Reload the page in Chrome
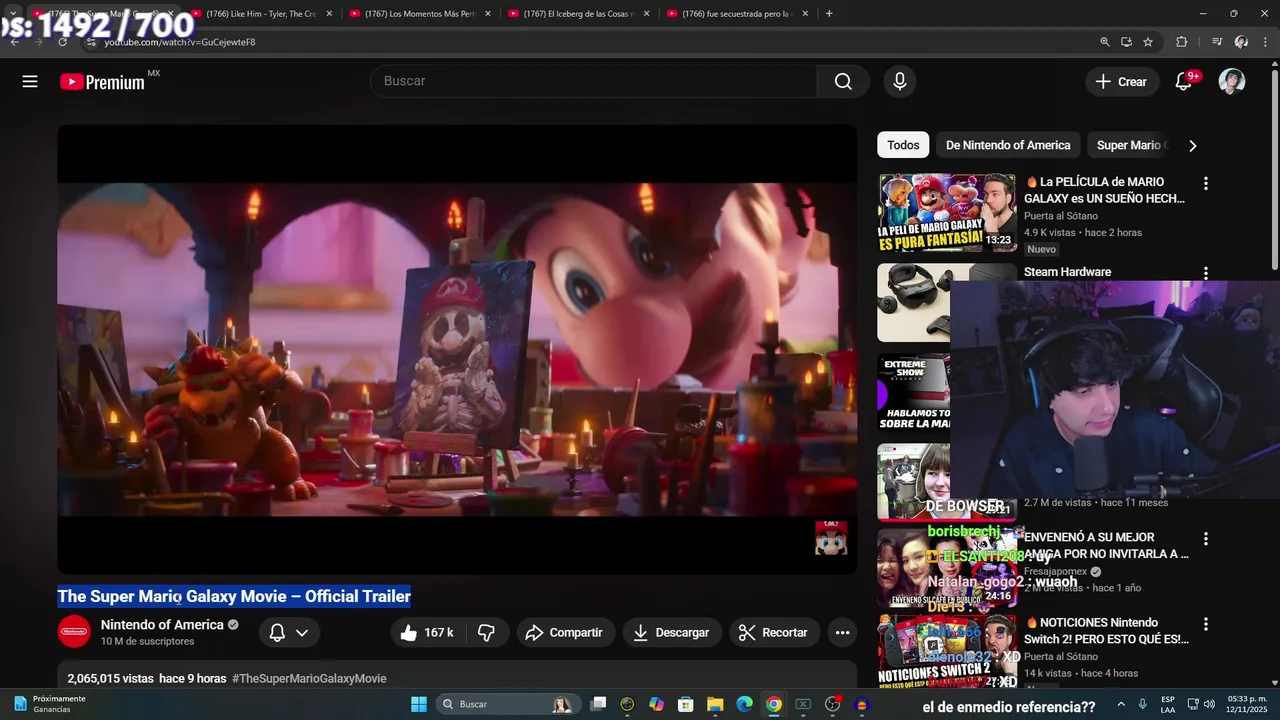This screenshot has width=1280, height=720. click(x=62, y=42)
